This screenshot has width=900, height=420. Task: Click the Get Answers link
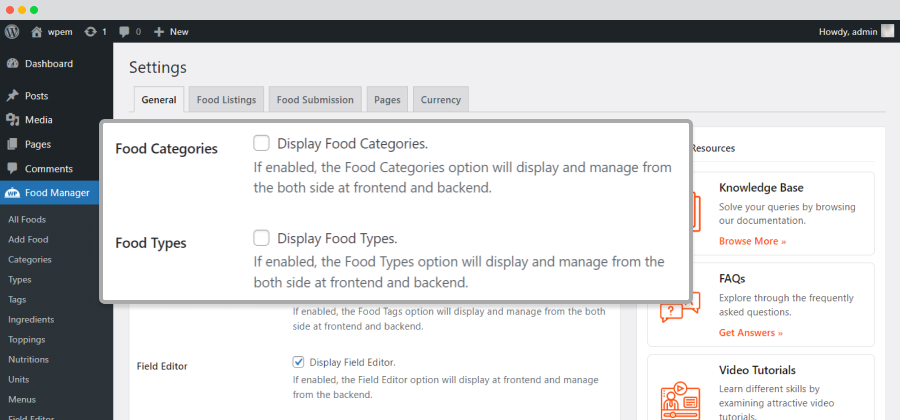pos(751,333)
